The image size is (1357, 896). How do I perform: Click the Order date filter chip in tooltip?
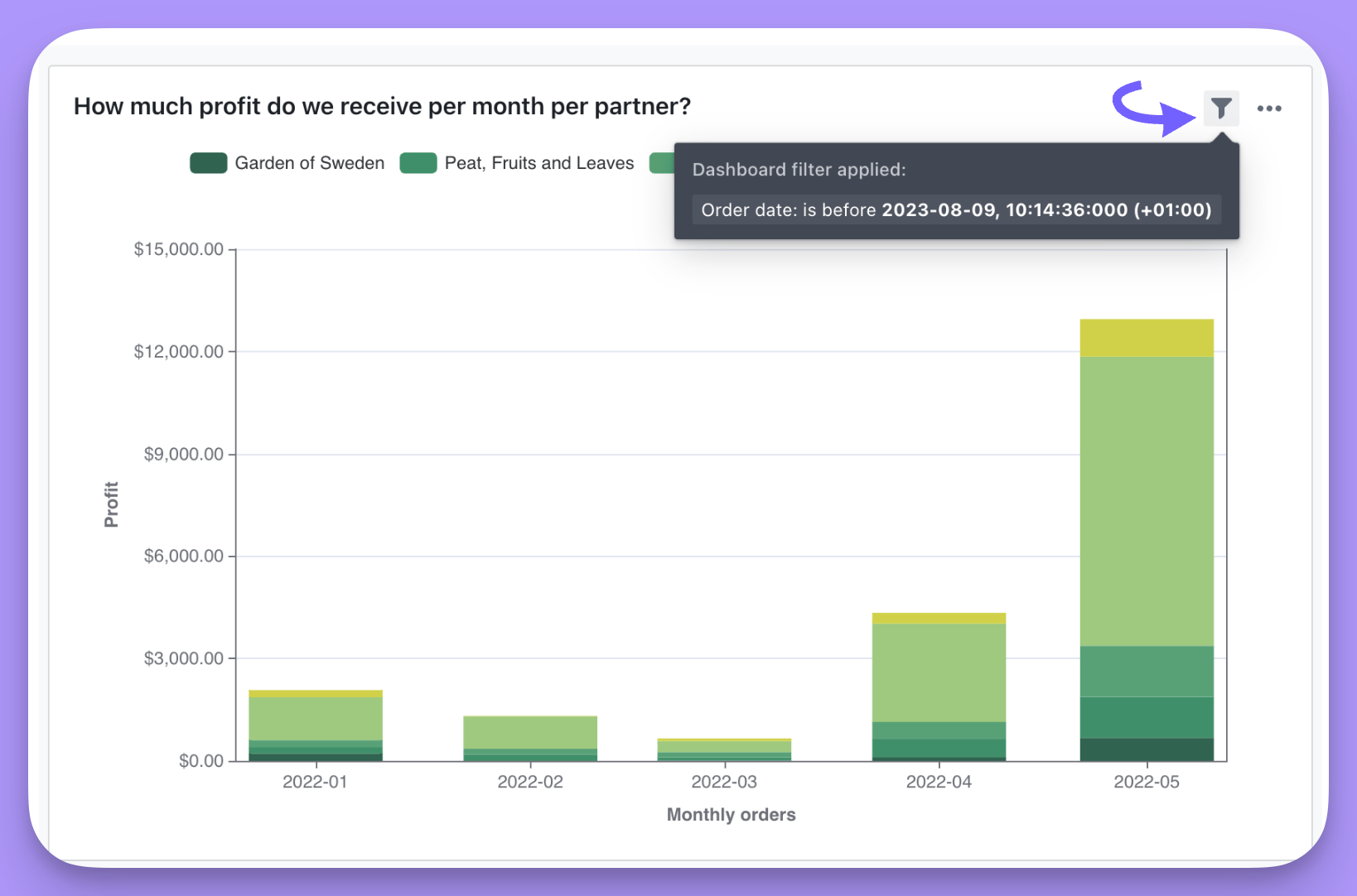pyautogui.click(x=957, y=210)
